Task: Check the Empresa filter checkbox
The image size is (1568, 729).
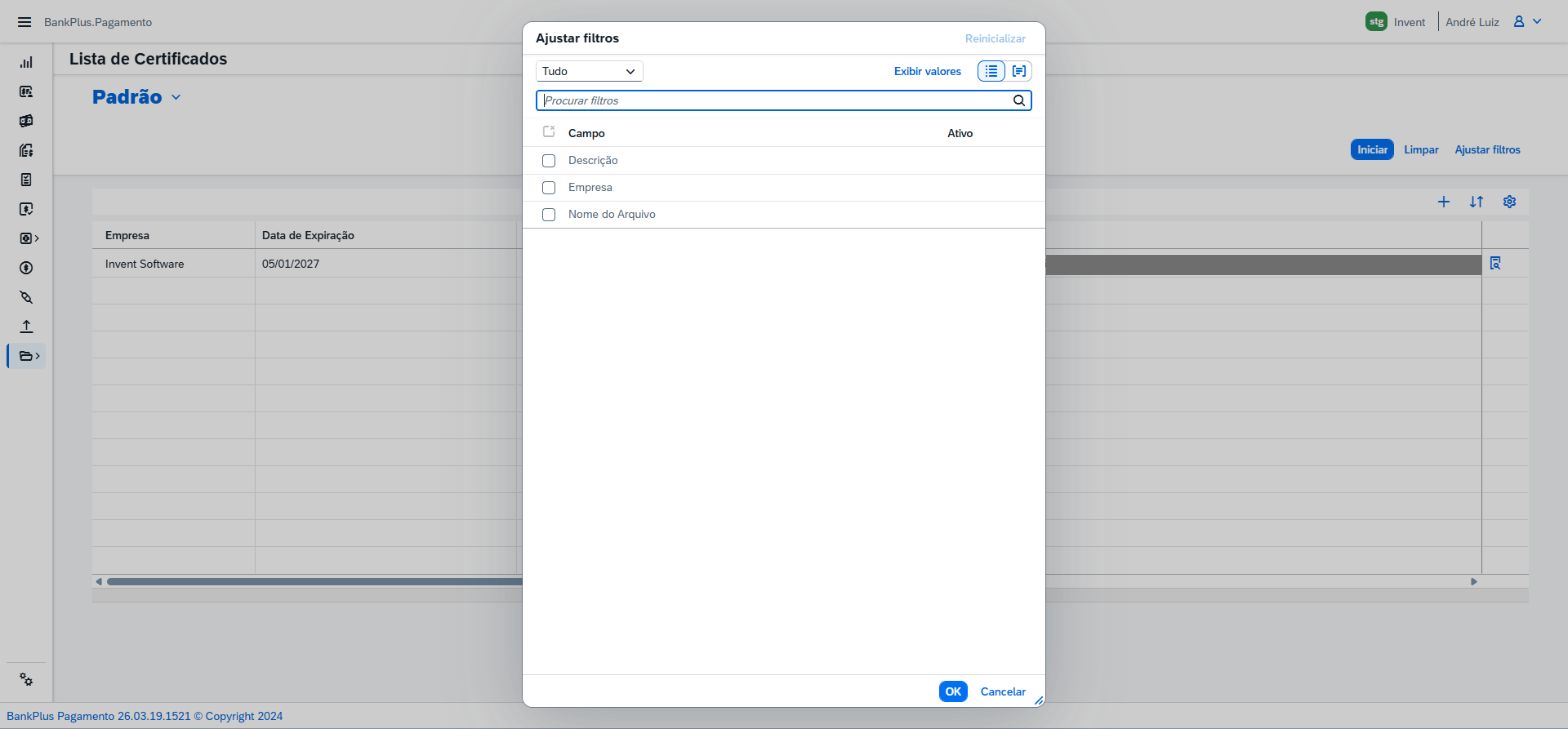Action: [x=548, y=188]
